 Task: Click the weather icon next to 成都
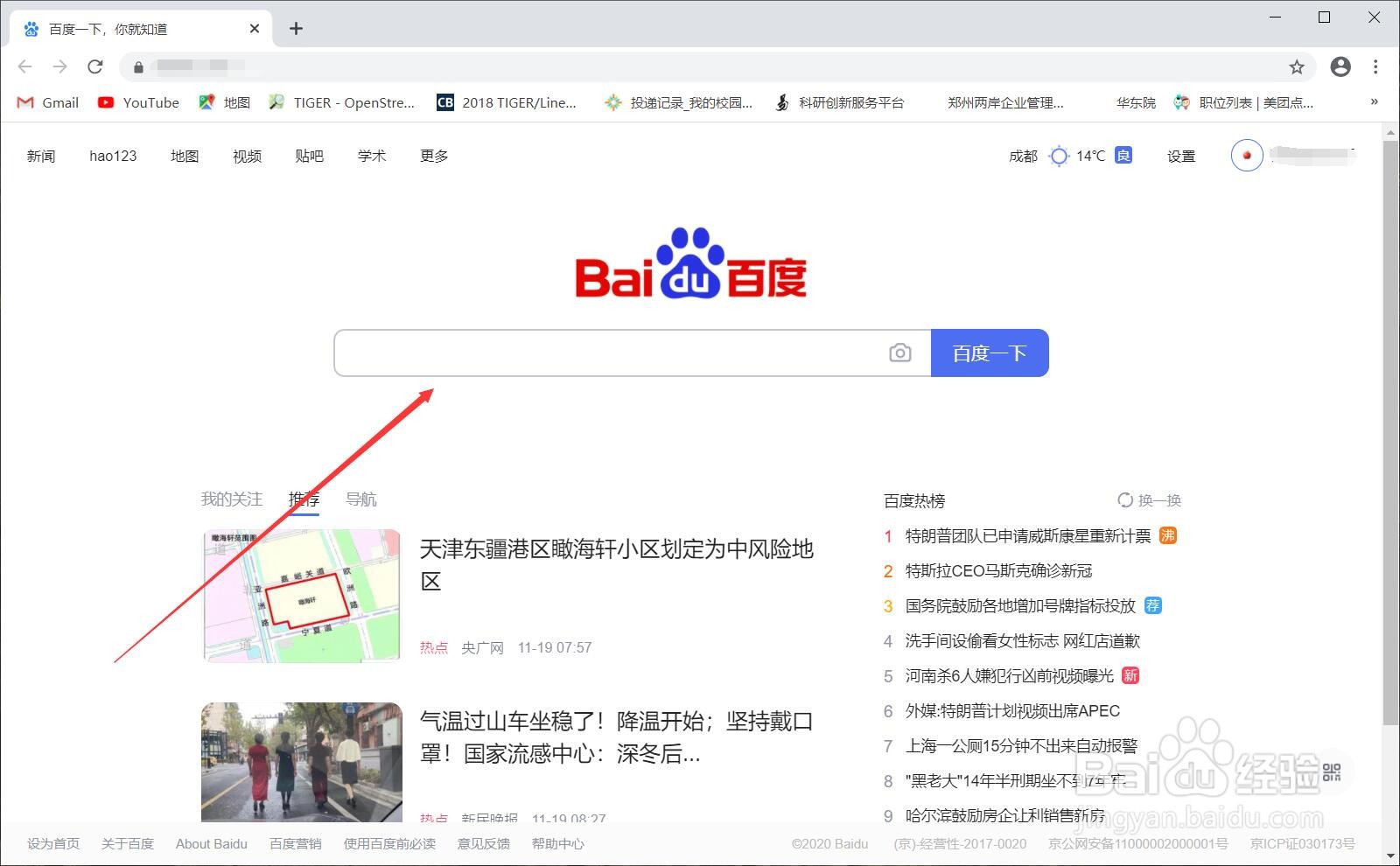[1059, 156]
